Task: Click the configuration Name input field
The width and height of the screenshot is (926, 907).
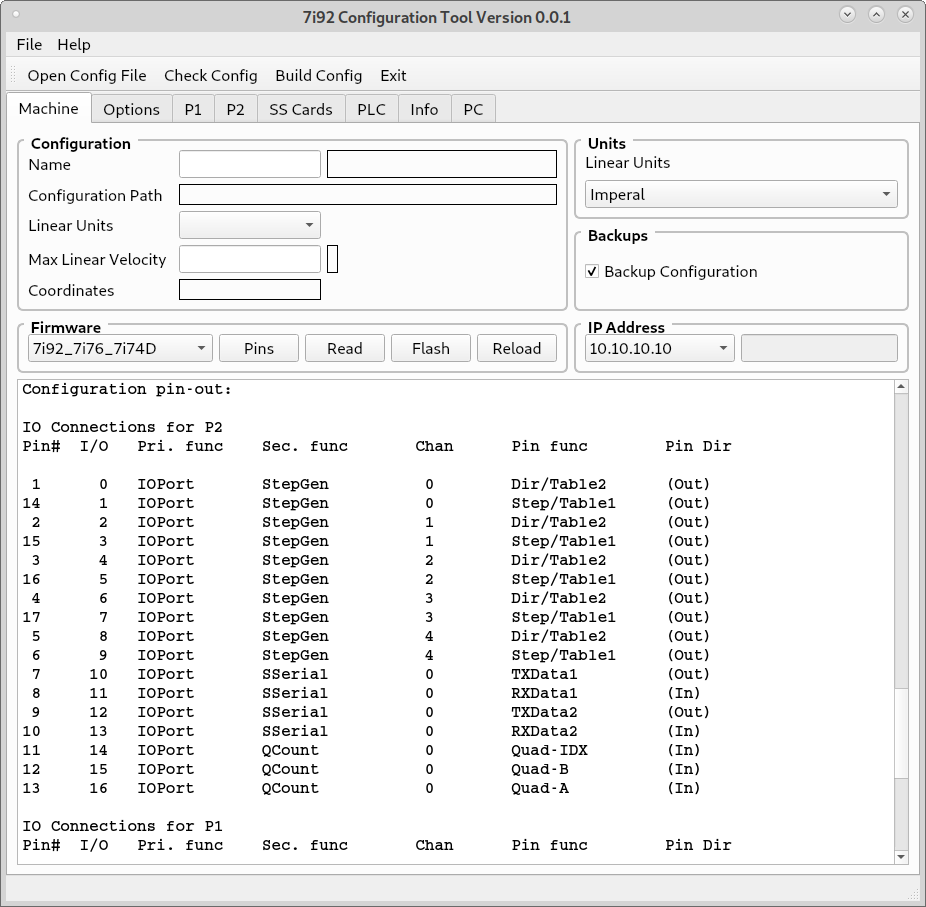Action: 250,164
